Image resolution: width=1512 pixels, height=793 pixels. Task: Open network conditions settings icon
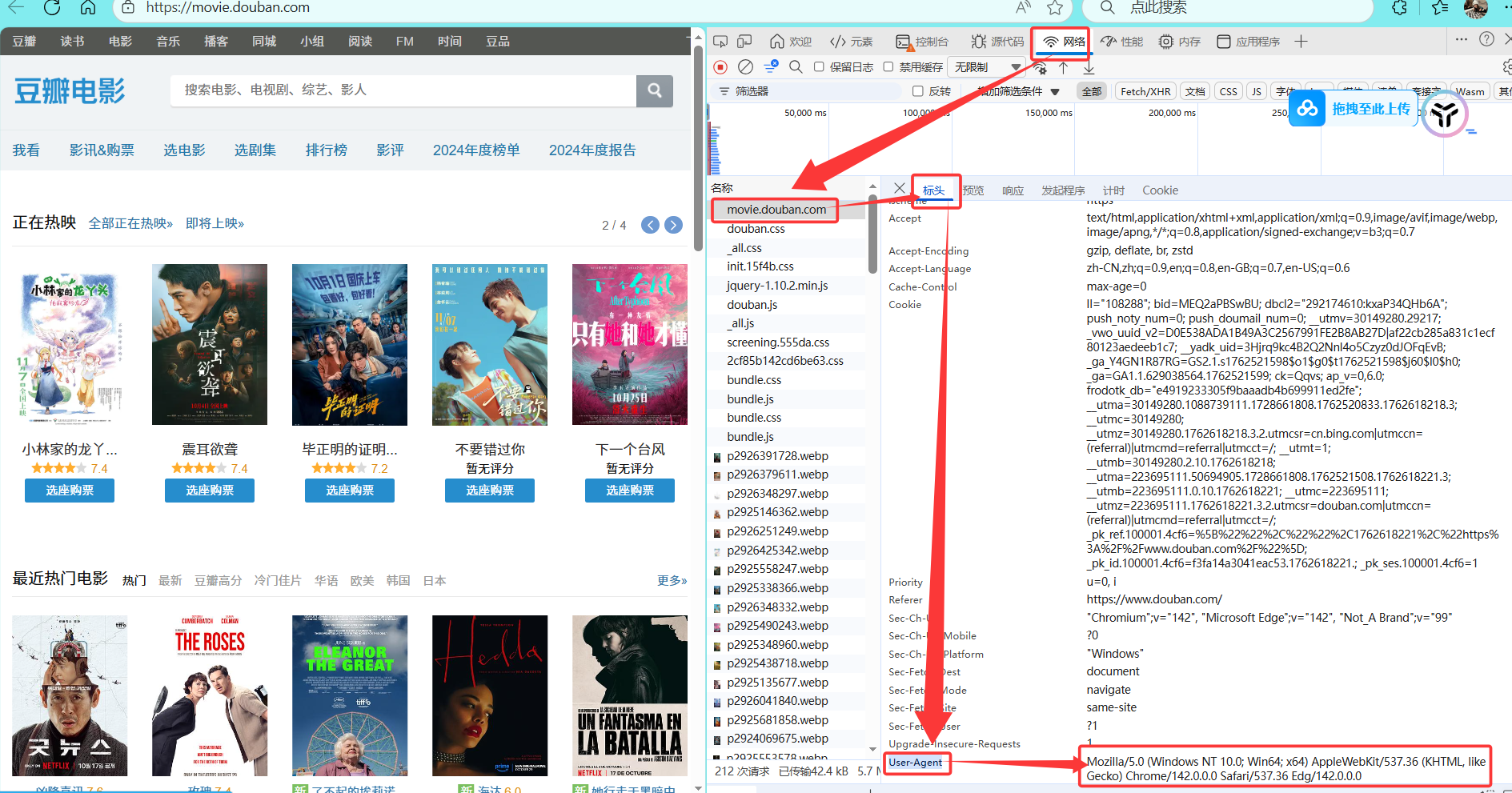[1040, 68]
